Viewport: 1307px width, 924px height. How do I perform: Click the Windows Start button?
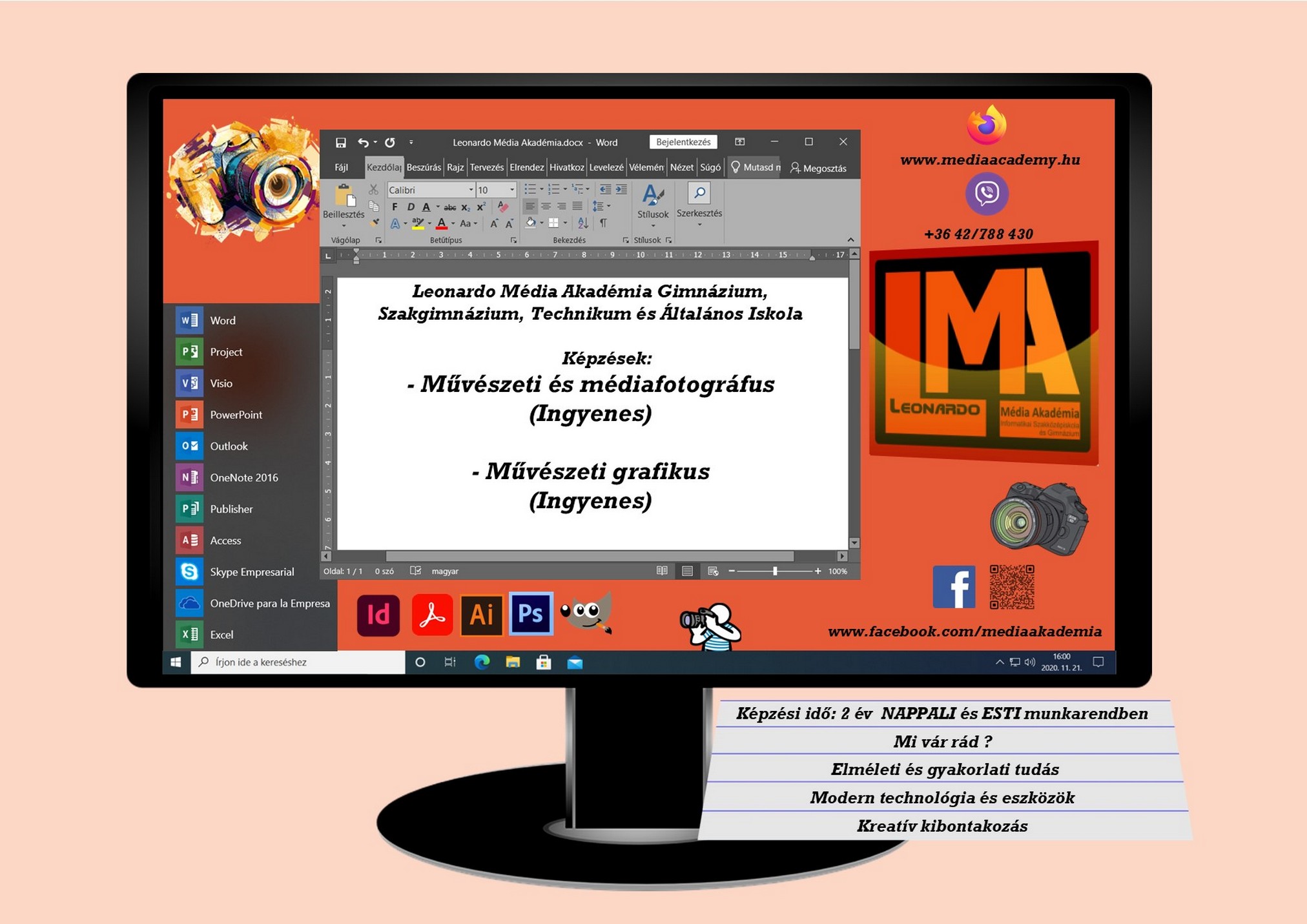[176, 662]
